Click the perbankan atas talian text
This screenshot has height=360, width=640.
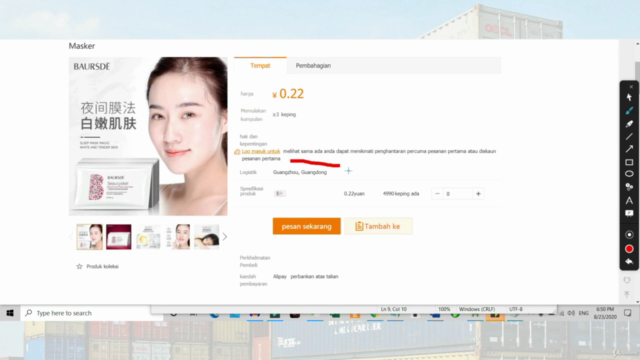pyautogui.click(x=314, y=276)
